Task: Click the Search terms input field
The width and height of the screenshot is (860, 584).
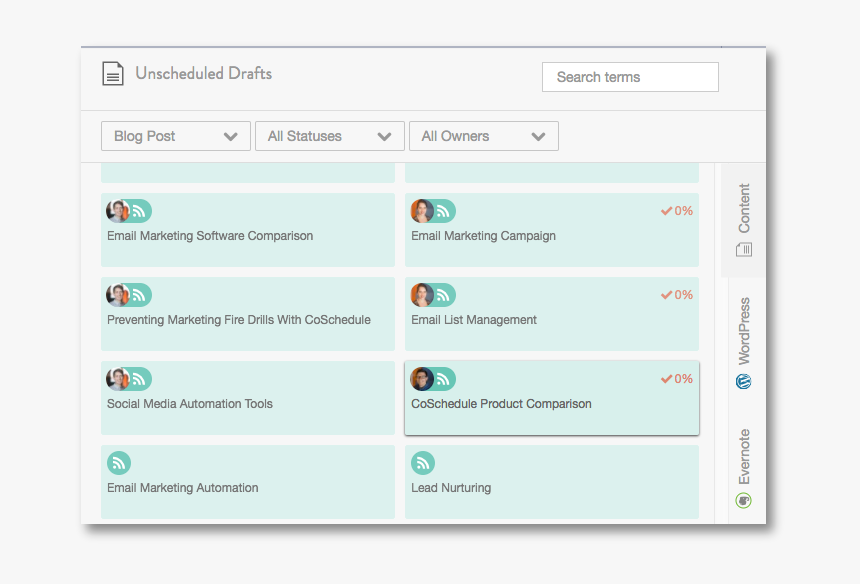Action: (630, 77)
